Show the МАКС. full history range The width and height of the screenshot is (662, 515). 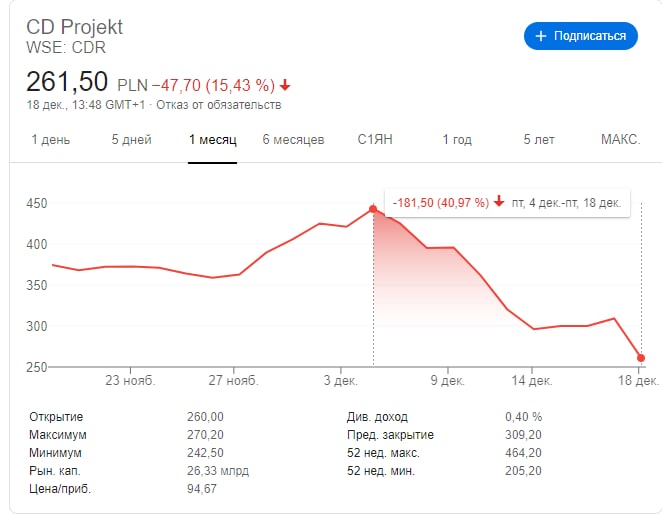click(620, 140)
